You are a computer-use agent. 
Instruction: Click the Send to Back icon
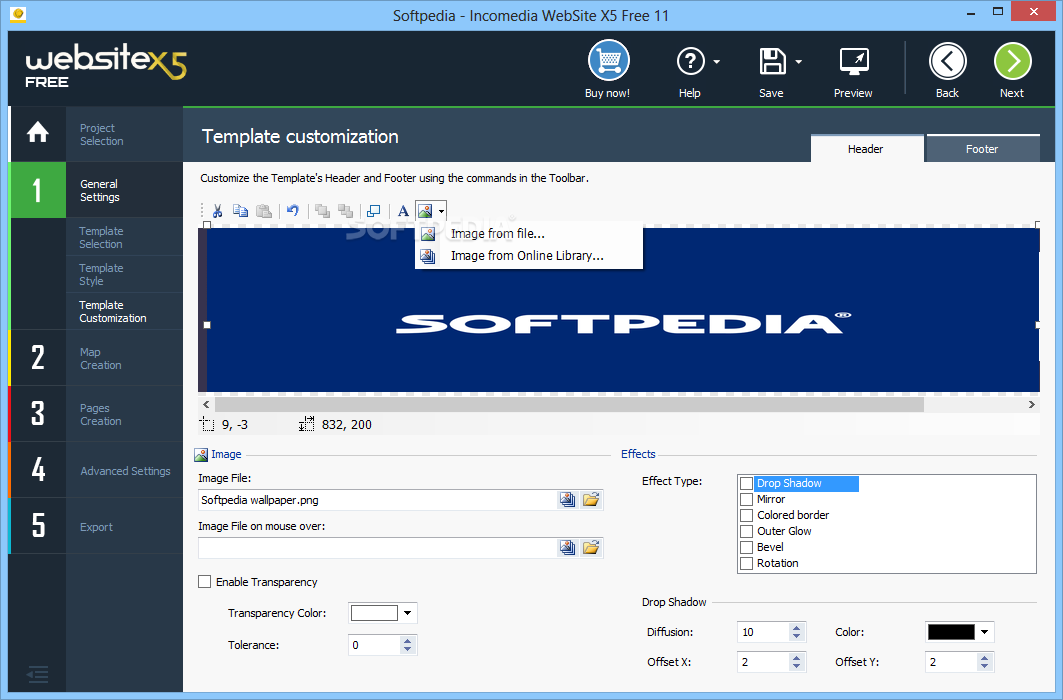[x=346, y=211]
